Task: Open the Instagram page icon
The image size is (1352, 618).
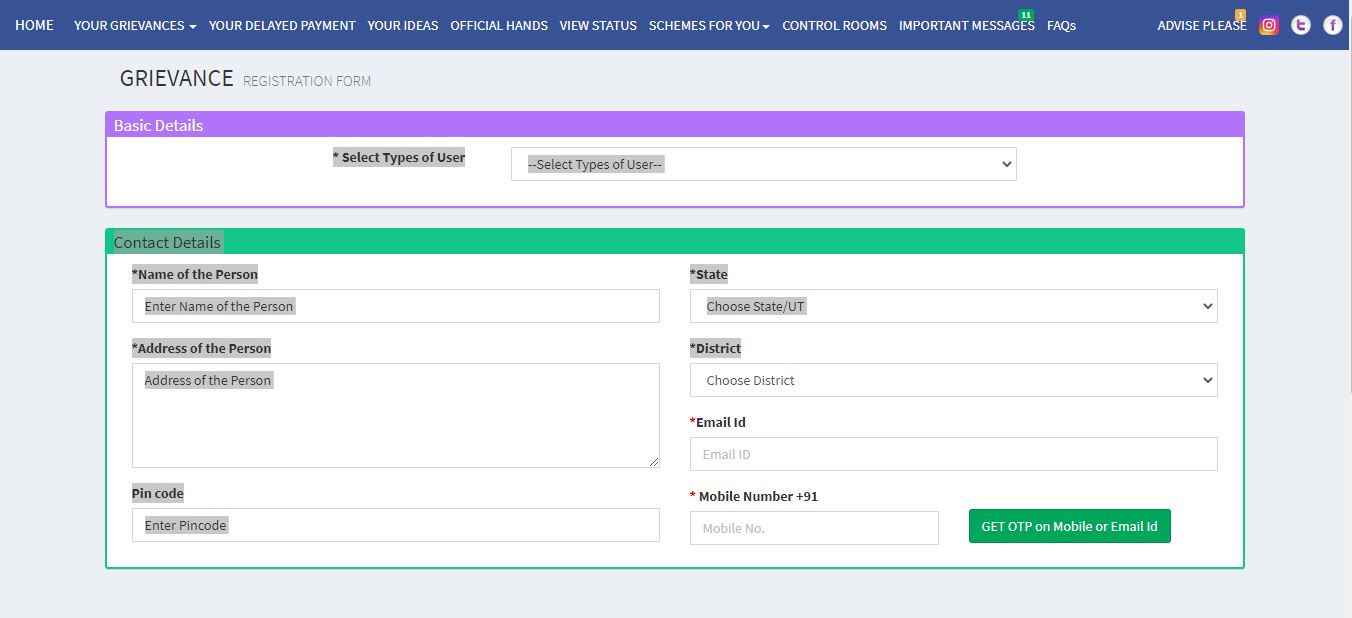Action: pyautogui.click(x=1268, y=25)
